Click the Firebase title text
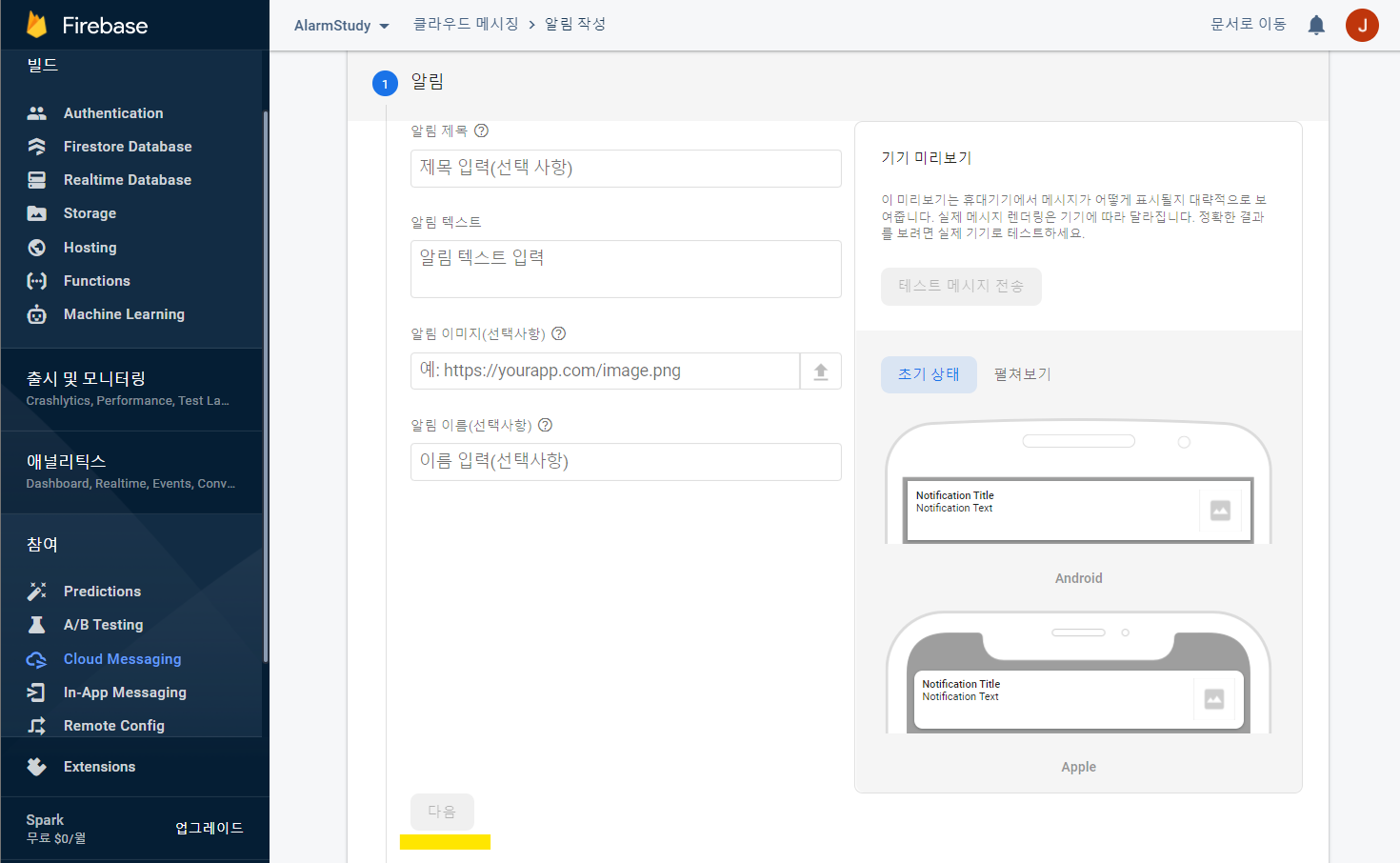 (x=105, y=26)
